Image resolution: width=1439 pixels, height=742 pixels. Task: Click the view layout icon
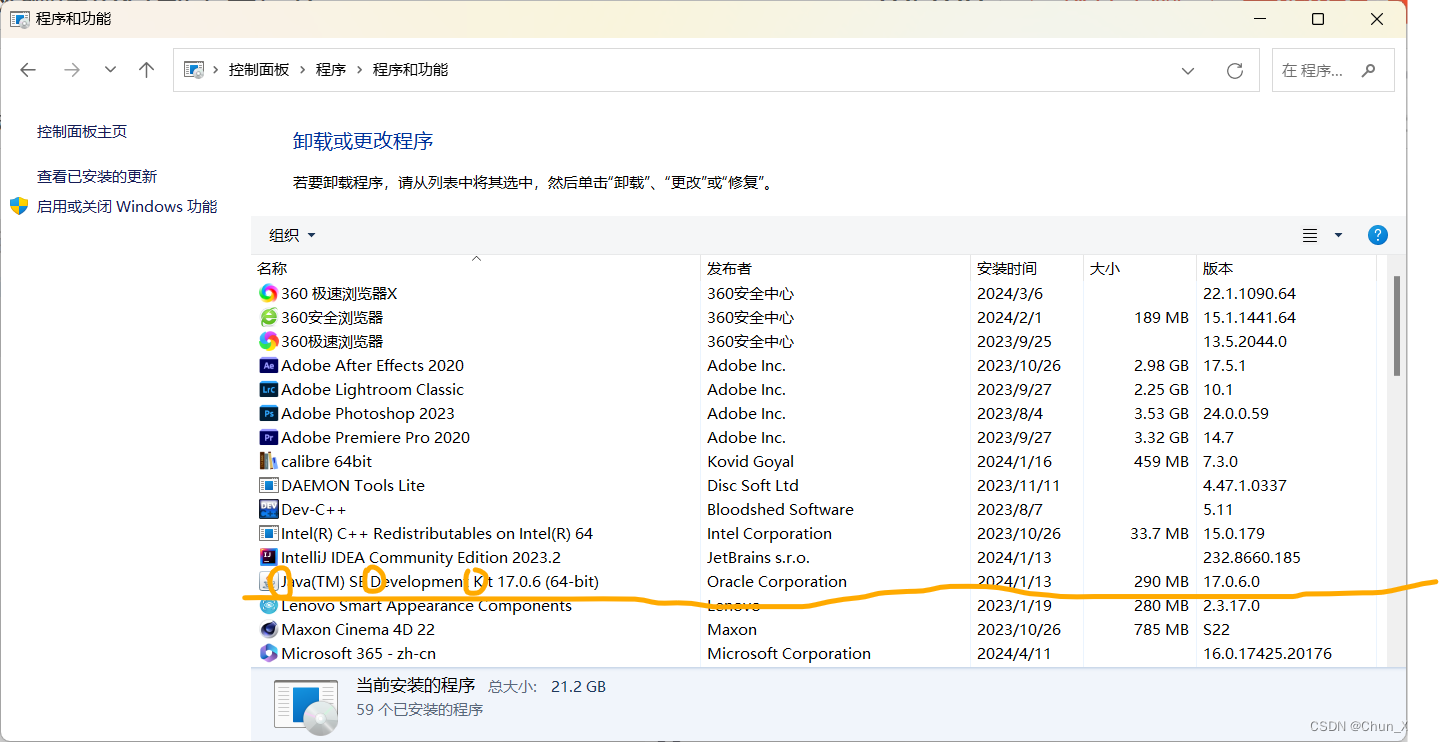1310,236
